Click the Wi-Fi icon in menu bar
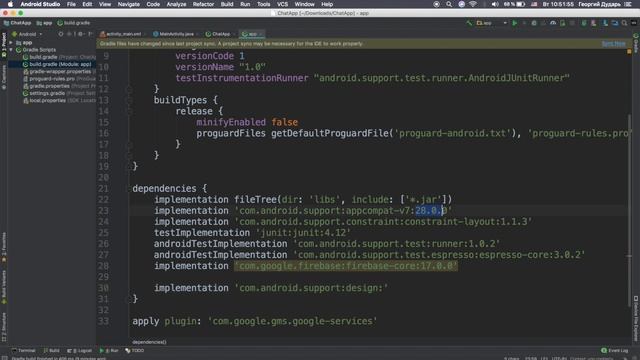 473,4
